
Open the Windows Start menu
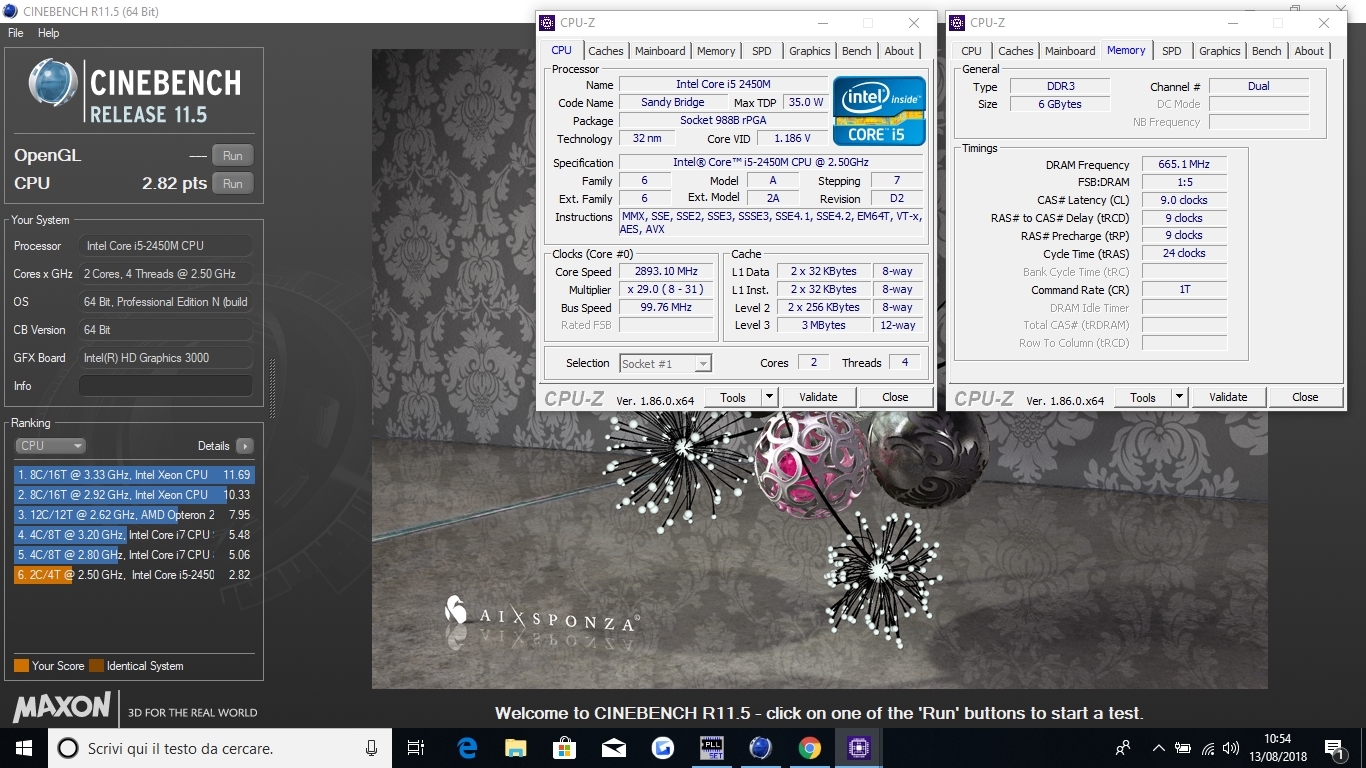24,748
